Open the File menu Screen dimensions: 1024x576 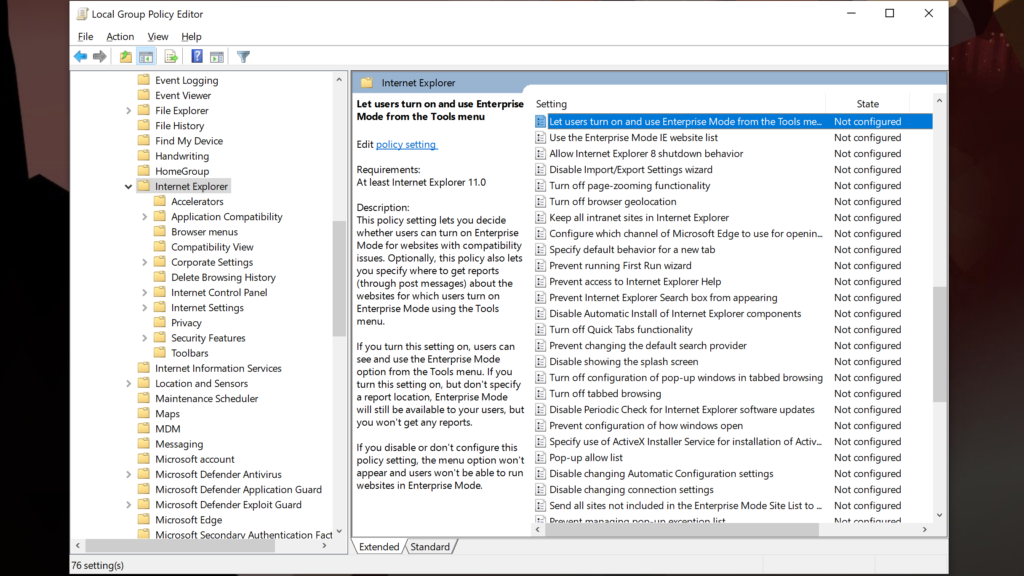click(86, 37)
